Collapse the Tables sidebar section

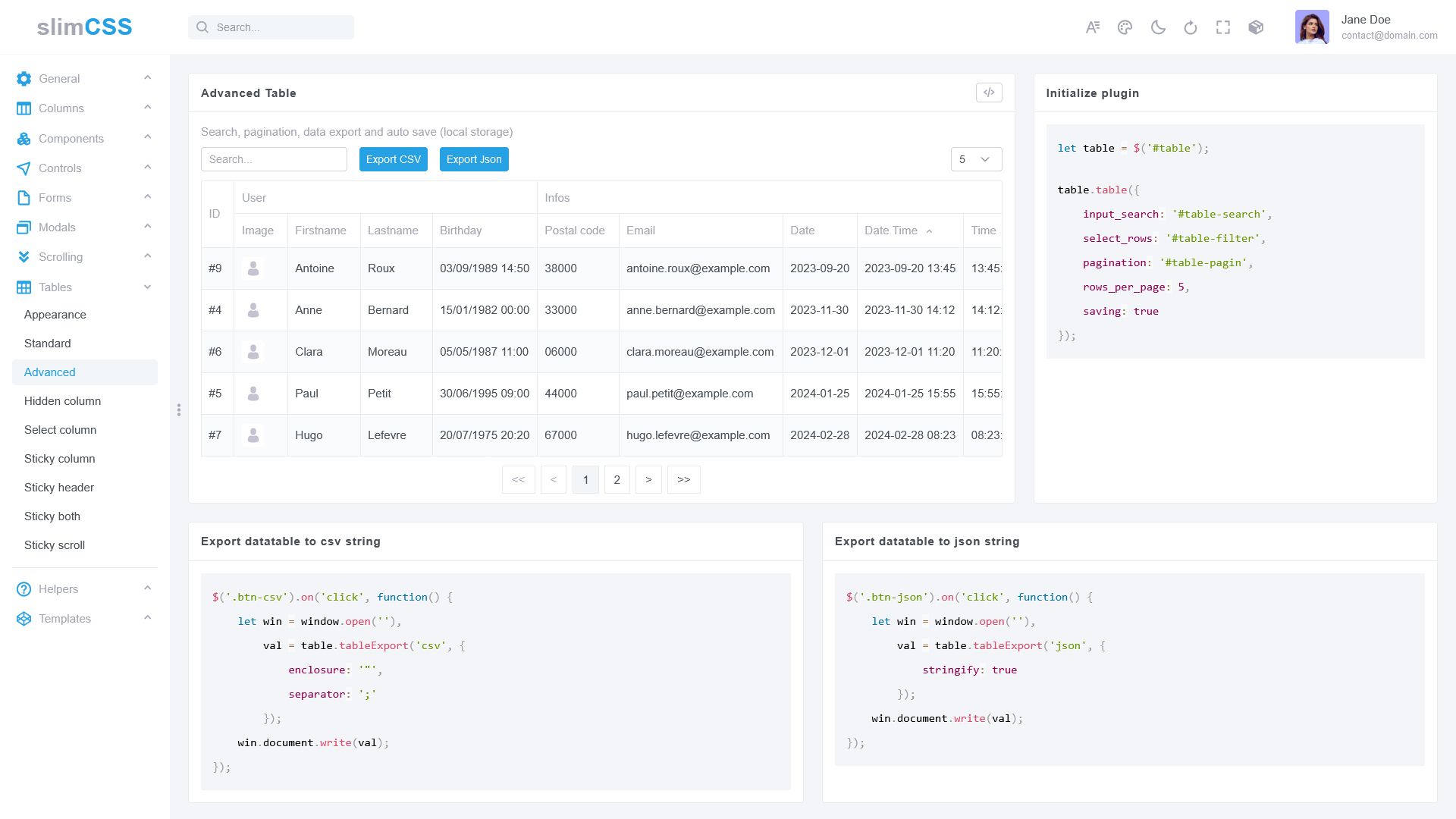[x=148, y=287]
